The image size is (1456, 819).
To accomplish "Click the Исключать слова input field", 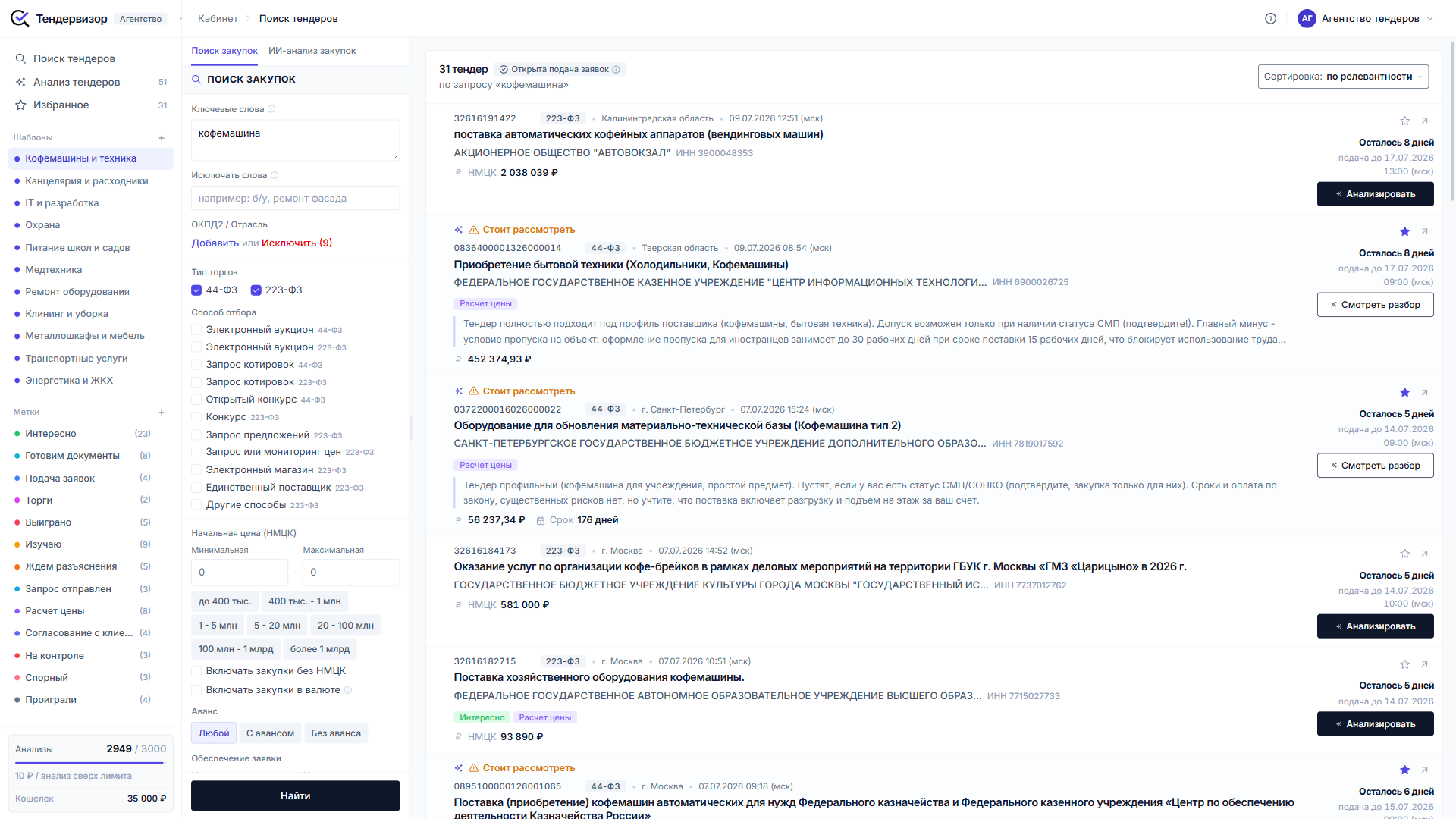I will (x=295, y=199).
